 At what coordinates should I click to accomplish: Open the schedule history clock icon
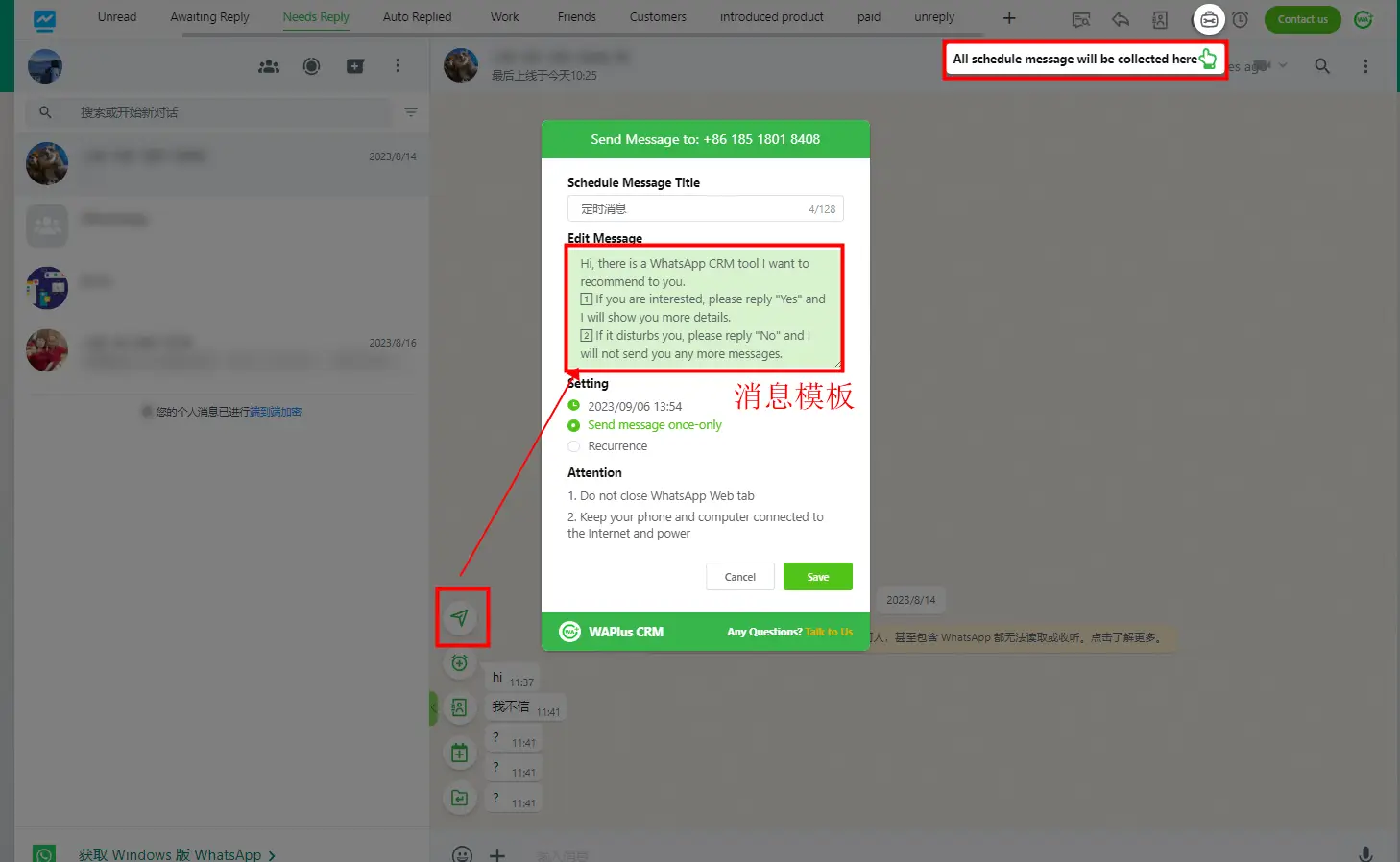coord(1241,19)
